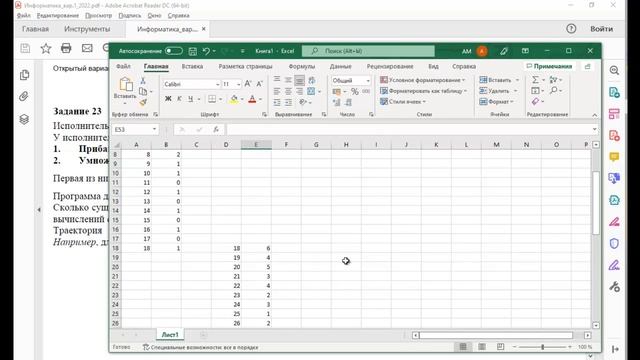Screen dimensions: 640x360
Task: Toggle the Excel AutoSave switch
Action: point(173,51)
